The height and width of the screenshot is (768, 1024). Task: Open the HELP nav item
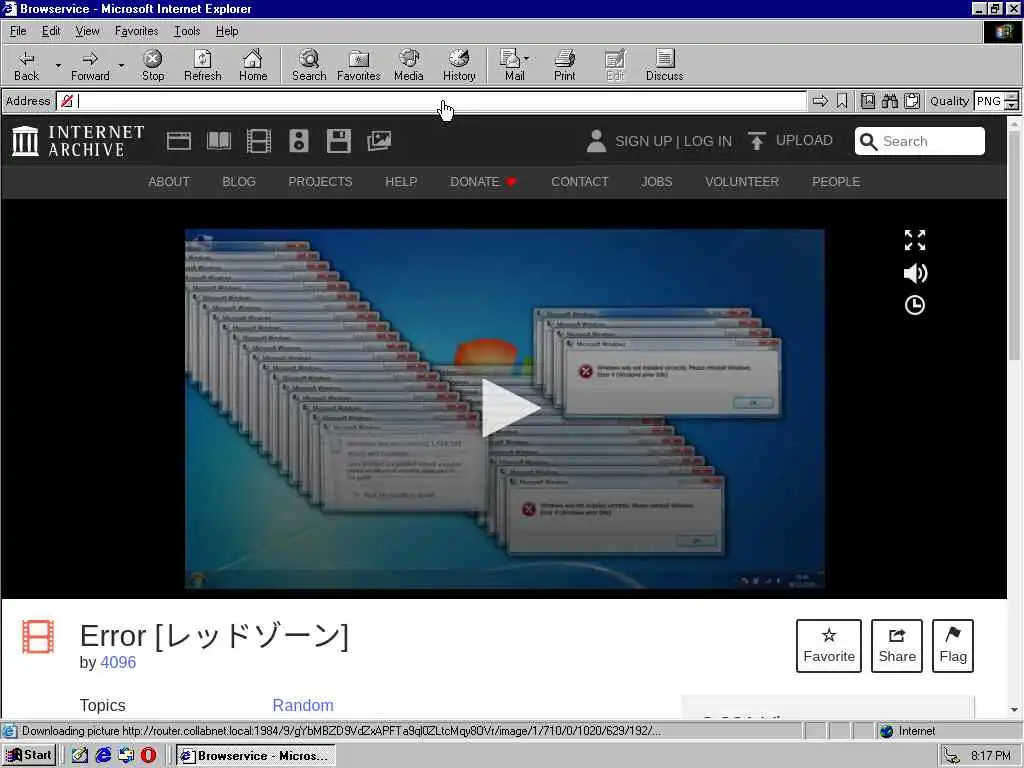pos(401,182)
